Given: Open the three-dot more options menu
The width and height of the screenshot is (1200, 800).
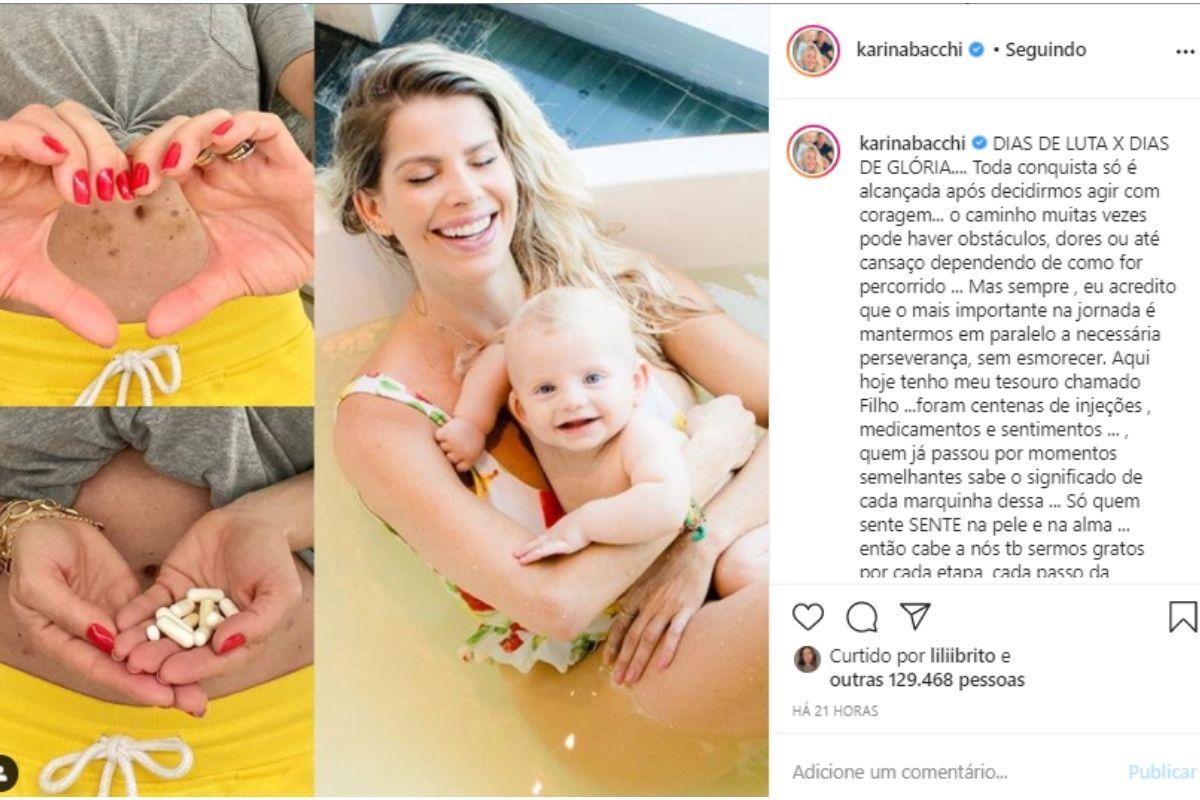Looking at the screenshot, I should (1185, 52).
